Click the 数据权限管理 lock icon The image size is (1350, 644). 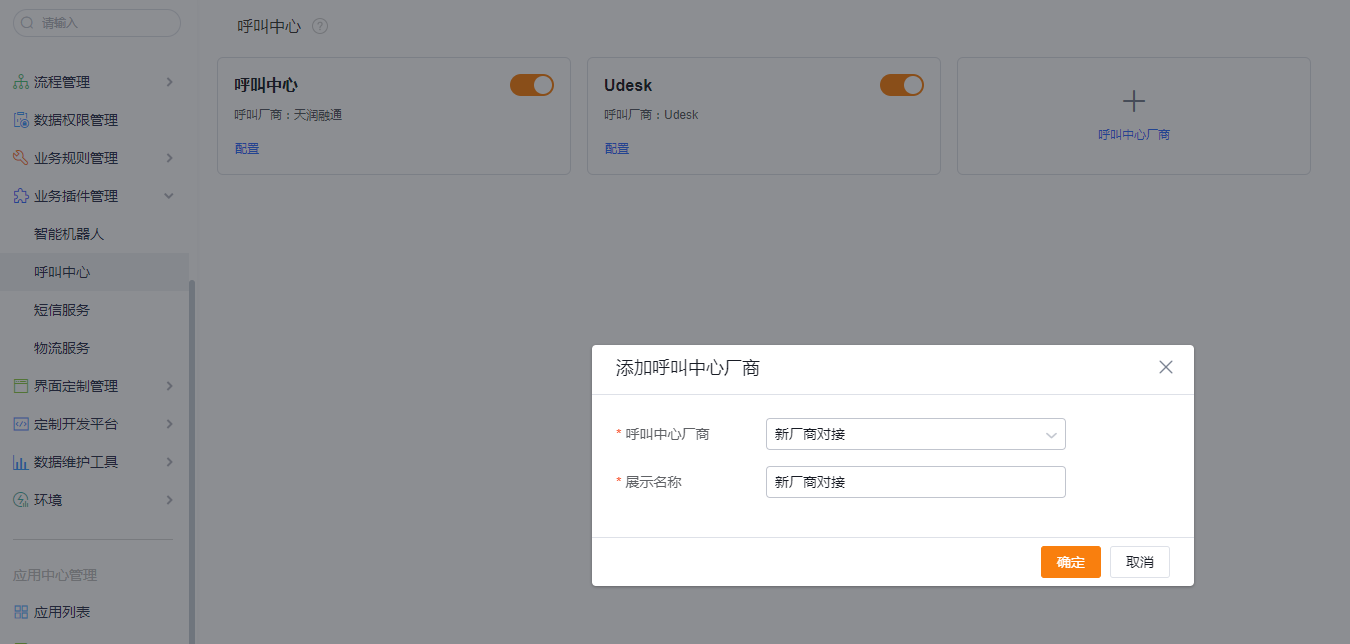(20, 120)
